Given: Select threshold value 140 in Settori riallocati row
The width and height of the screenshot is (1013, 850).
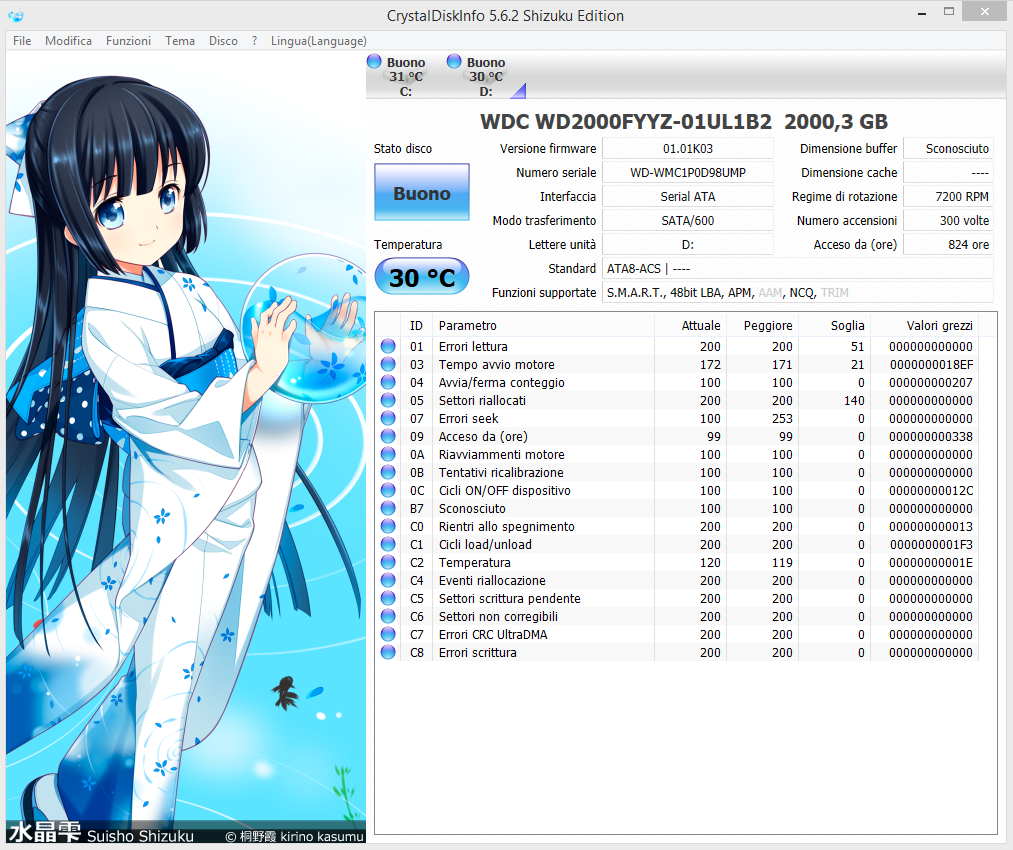Looking at the screenshot, I should point(854,400).
